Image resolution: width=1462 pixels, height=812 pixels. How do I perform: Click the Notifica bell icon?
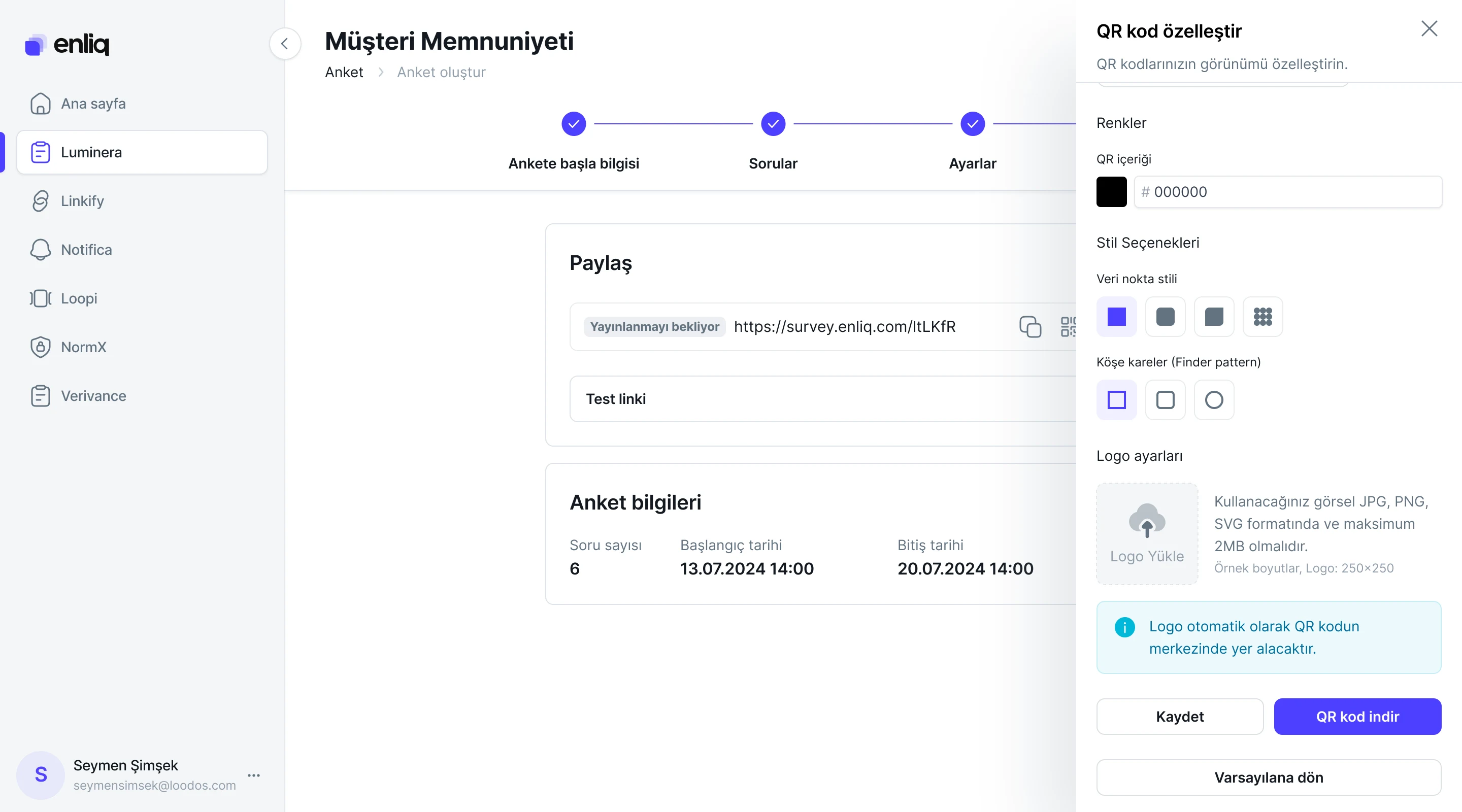pos(40,250)
